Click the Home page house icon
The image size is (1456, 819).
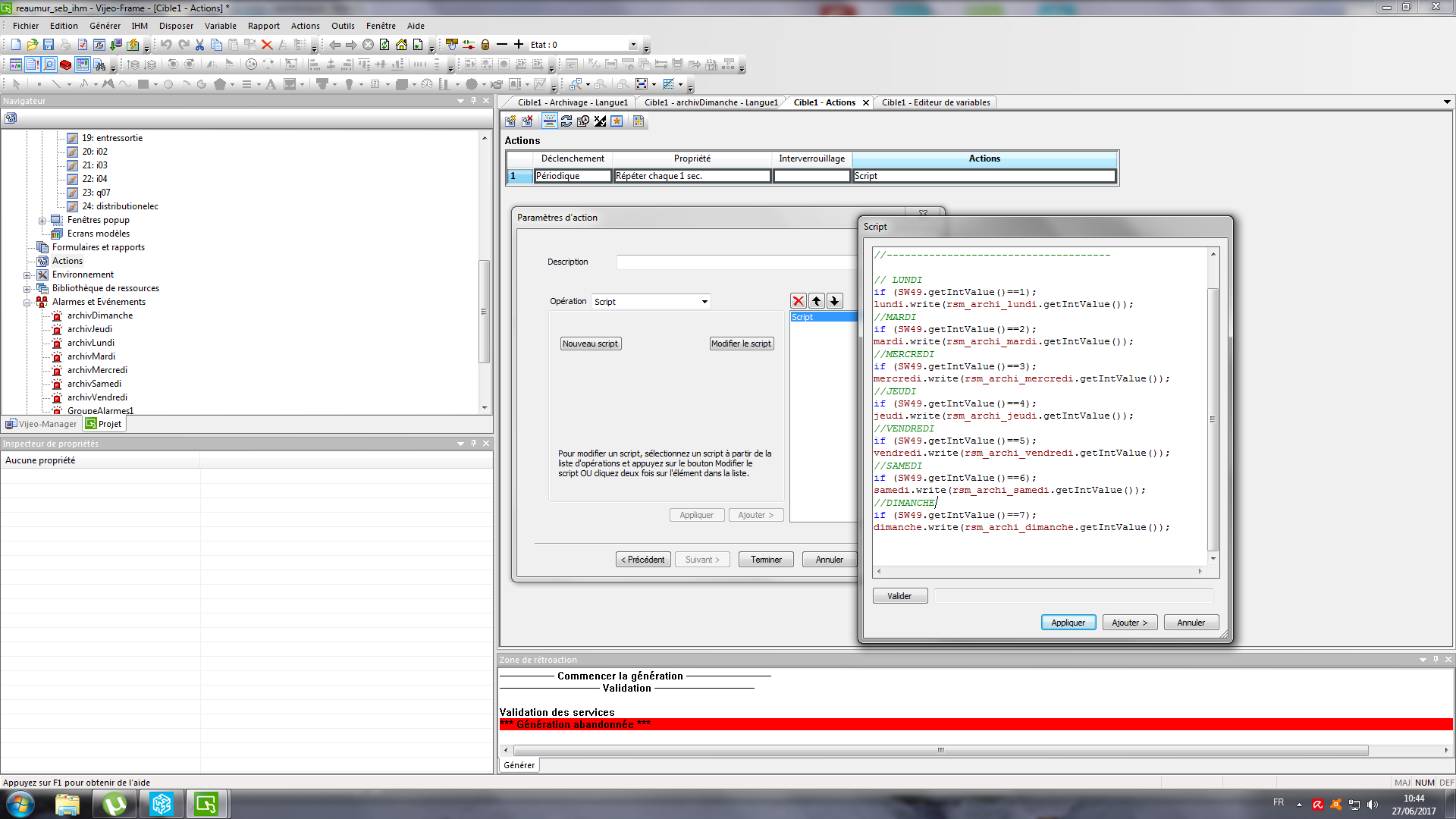click(401, 45)
